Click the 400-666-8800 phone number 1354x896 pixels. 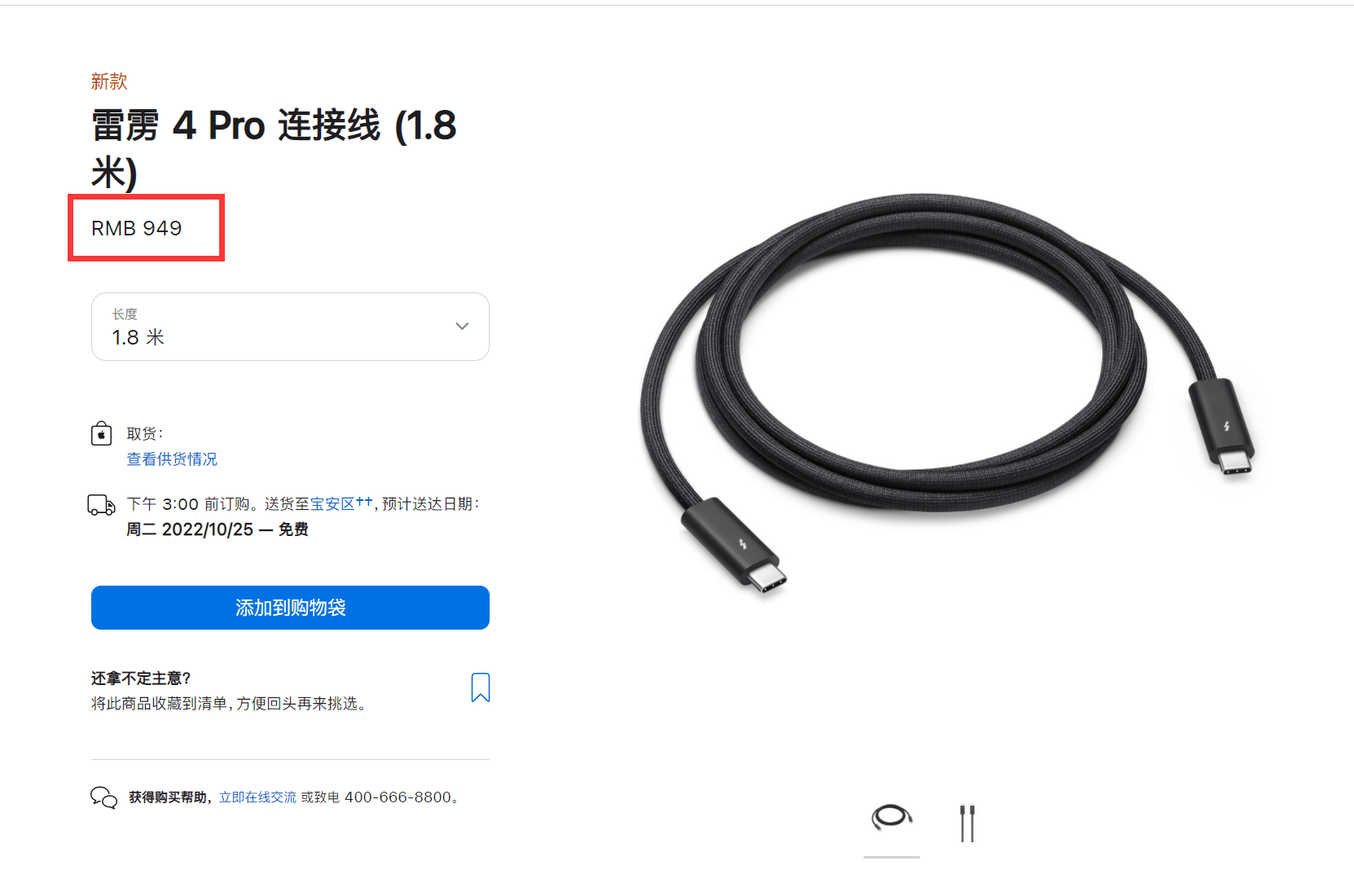[x=398, y=797]
